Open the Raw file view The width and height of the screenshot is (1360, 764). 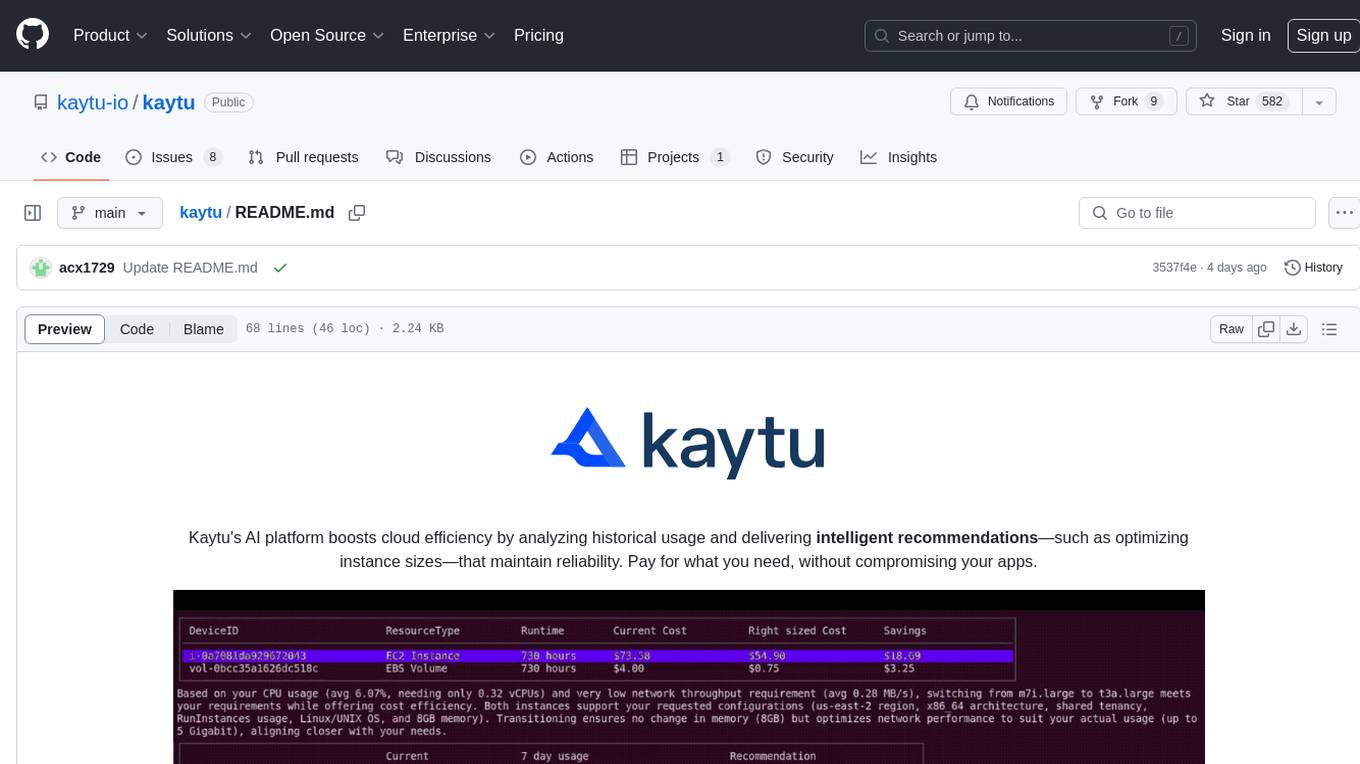1231,329
